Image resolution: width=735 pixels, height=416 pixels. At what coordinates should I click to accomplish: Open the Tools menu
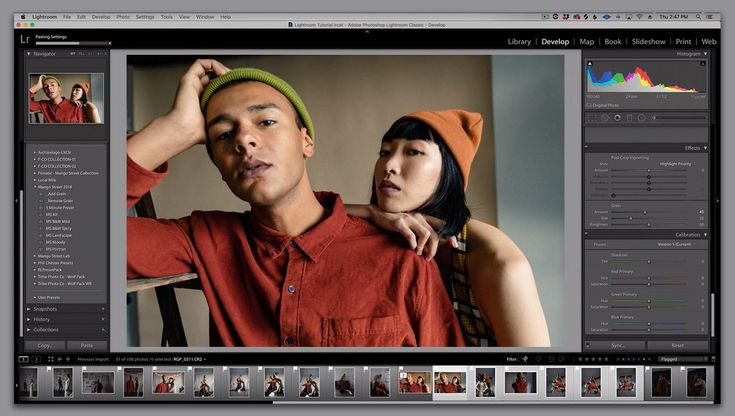[x=167, y=17]
